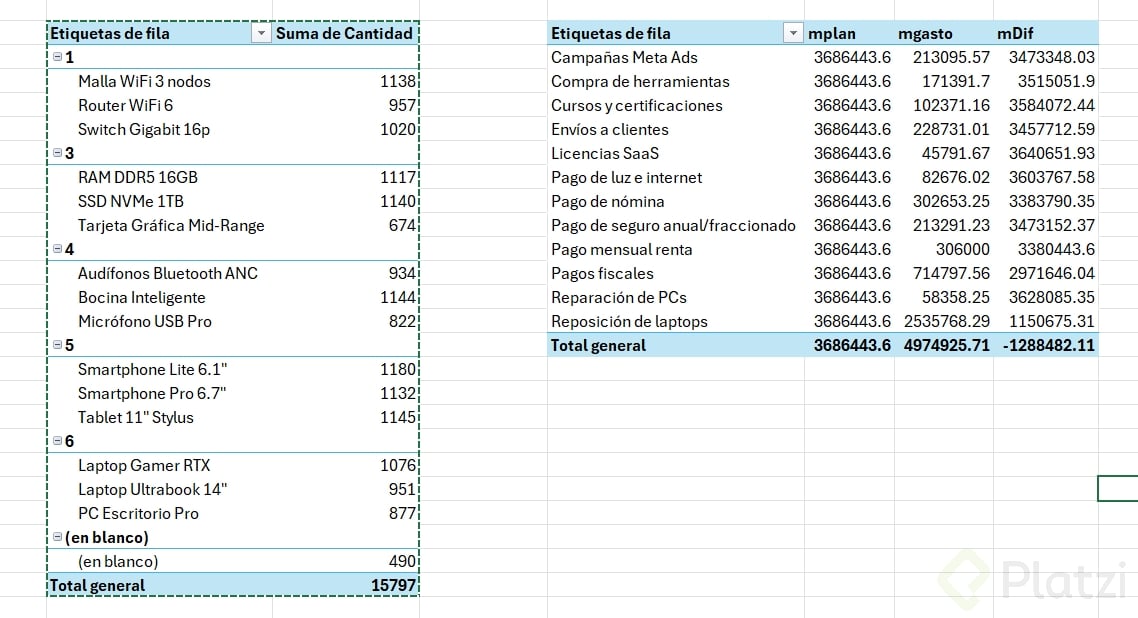Collapse group 6 in the pivot table
The height and width of the screenshot is (618, 1138).
pyautogui.click(x=57, y=440)
